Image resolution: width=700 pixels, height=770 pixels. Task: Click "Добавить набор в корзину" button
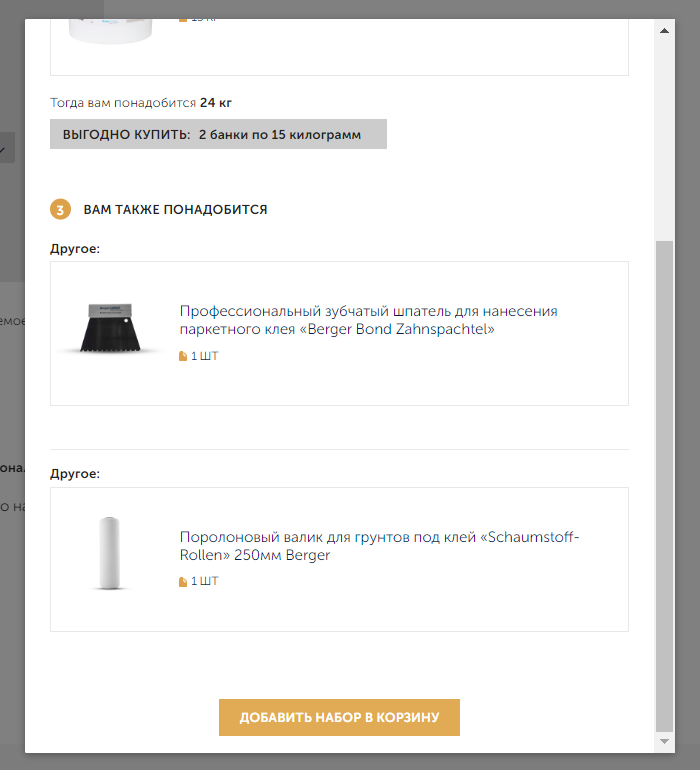[x=339, y=717]
